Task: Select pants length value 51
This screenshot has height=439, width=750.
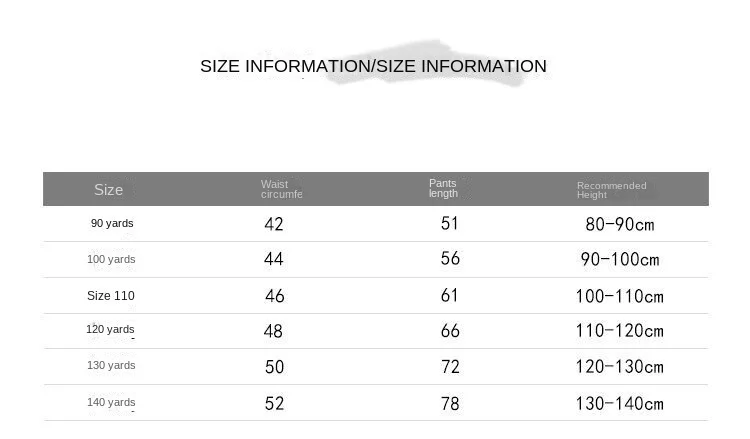Action: point(449,223)
